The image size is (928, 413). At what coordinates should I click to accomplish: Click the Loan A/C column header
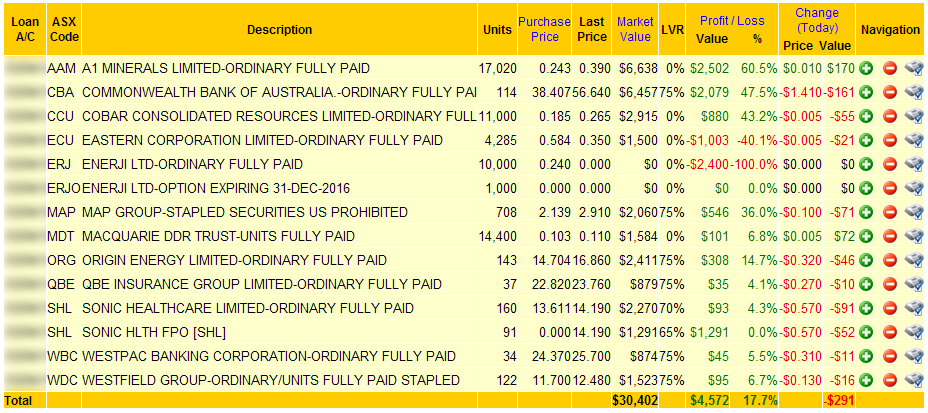coord(25,30)
